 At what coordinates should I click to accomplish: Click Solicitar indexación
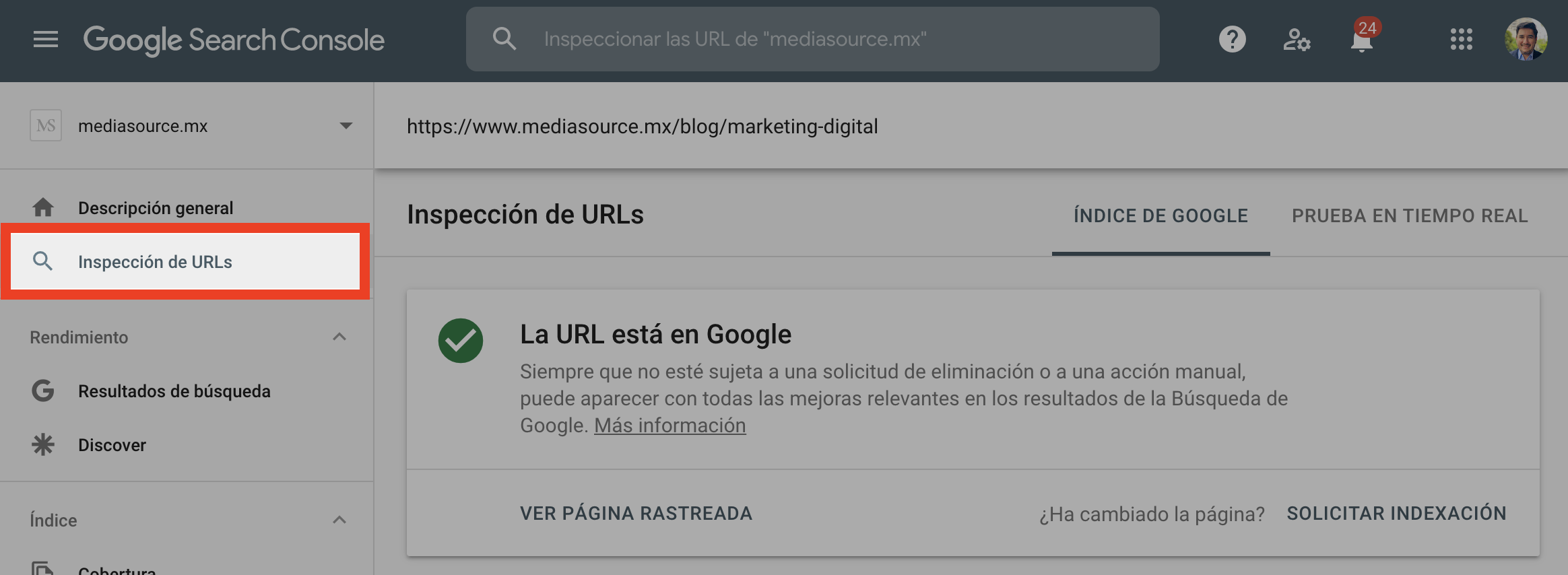tap(1396, 513)
